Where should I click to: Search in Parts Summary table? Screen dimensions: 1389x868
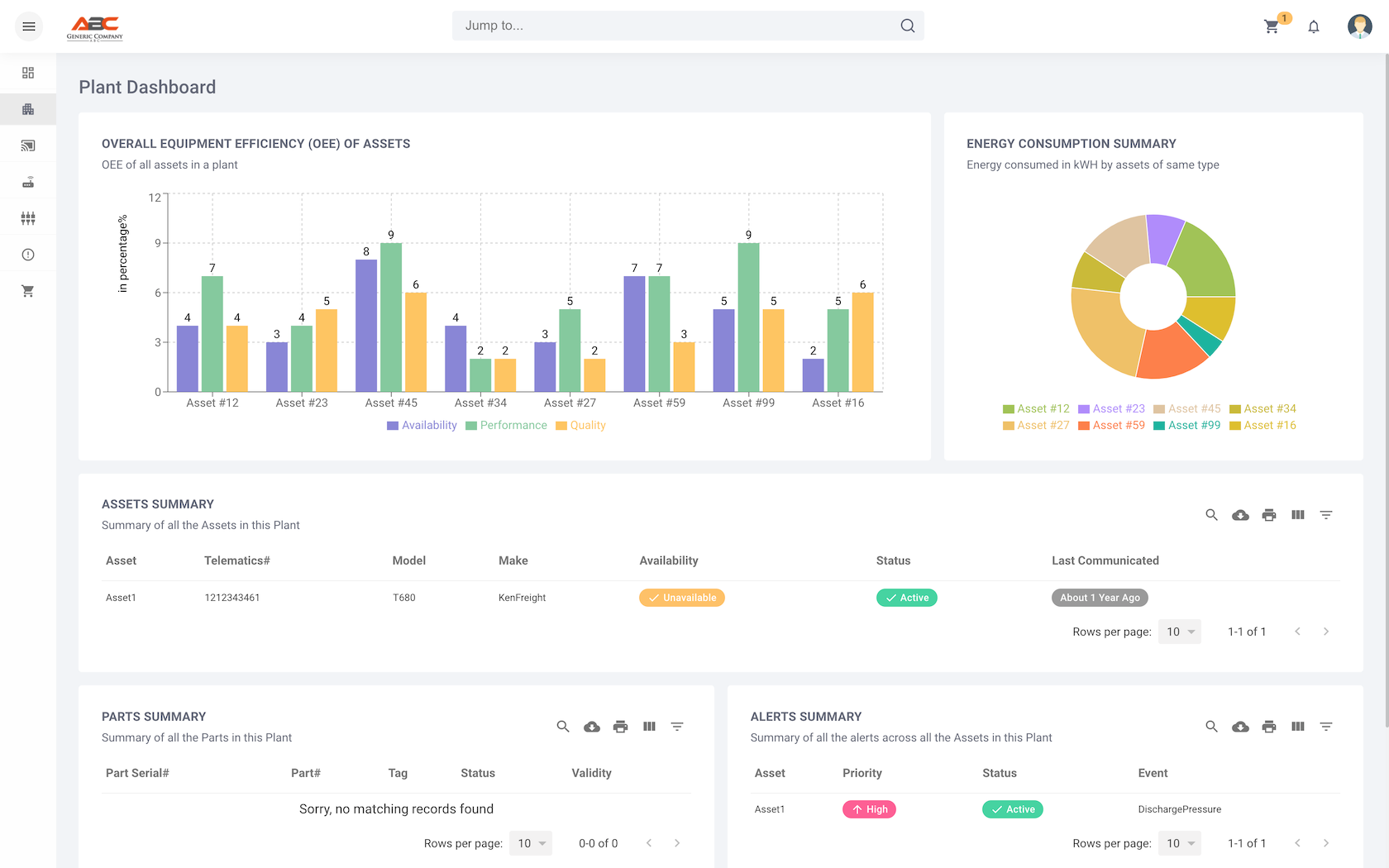point(563,727)
